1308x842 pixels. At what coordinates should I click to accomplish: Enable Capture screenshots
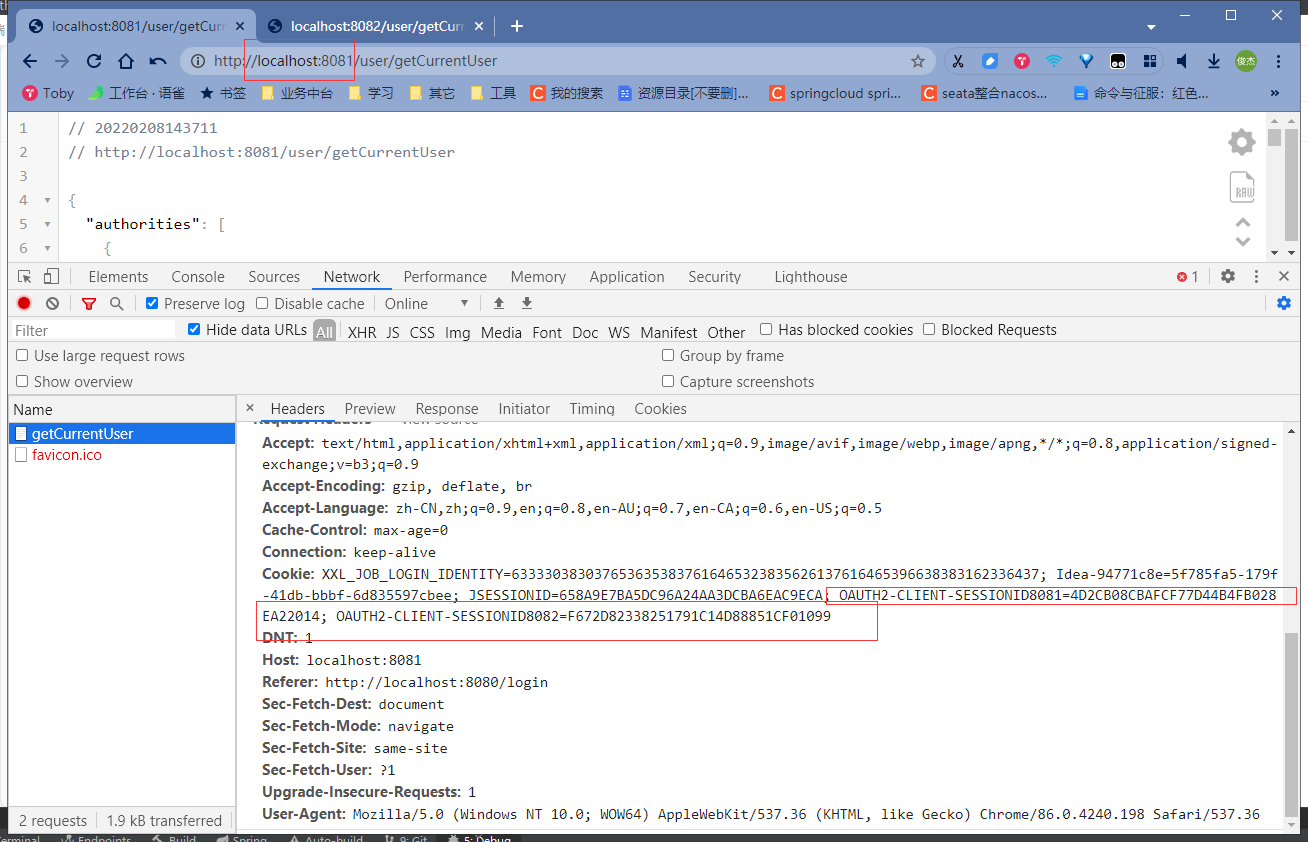pyautogui.click(x=668, y=382)
